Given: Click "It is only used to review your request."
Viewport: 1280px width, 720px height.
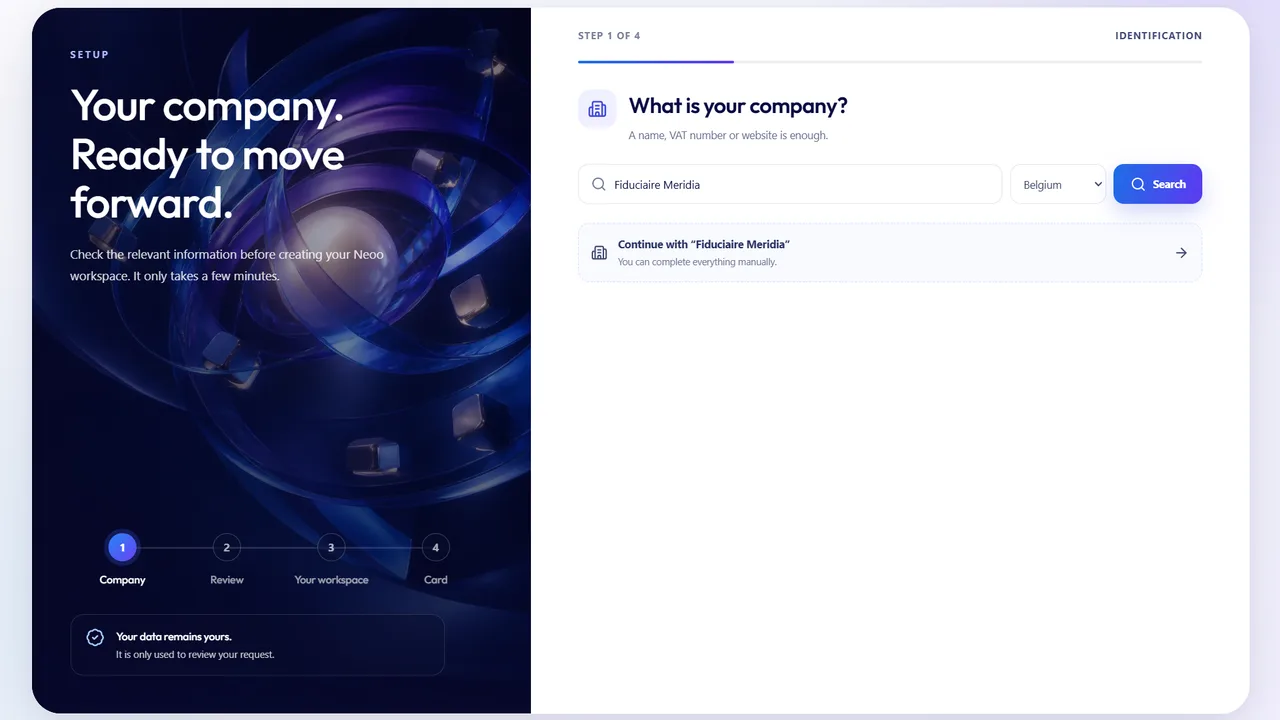Looking at the screenshot, I should click(x=195, y=655).
